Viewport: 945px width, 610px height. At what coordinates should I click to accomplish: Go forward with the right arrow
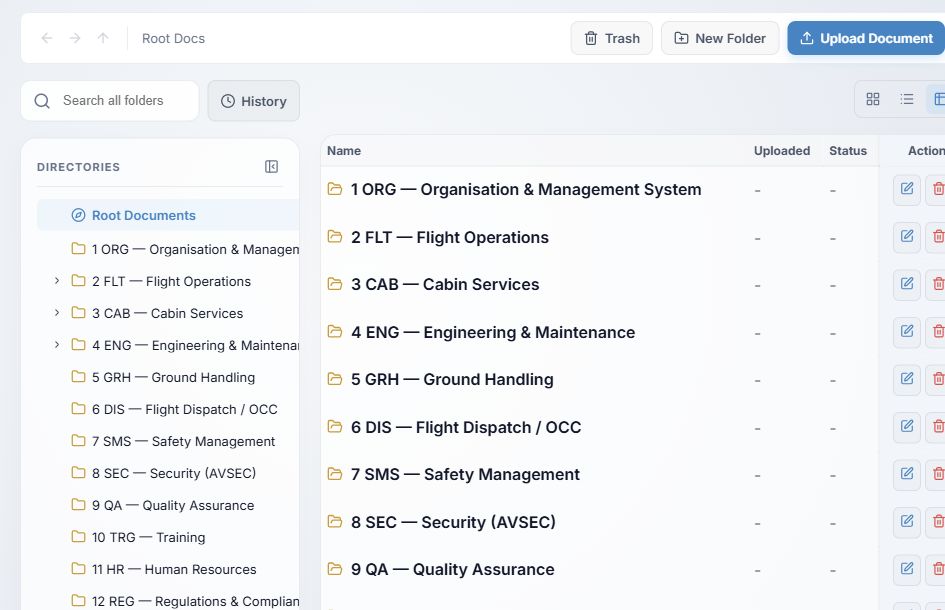point(75,38)
